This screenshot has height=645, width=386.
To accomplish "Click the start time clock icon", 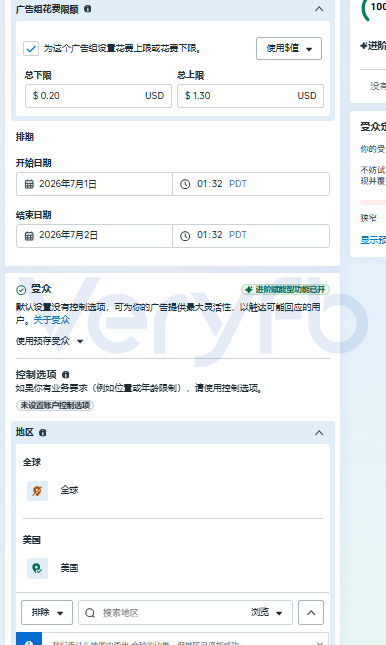I will [x=185, y=184].
